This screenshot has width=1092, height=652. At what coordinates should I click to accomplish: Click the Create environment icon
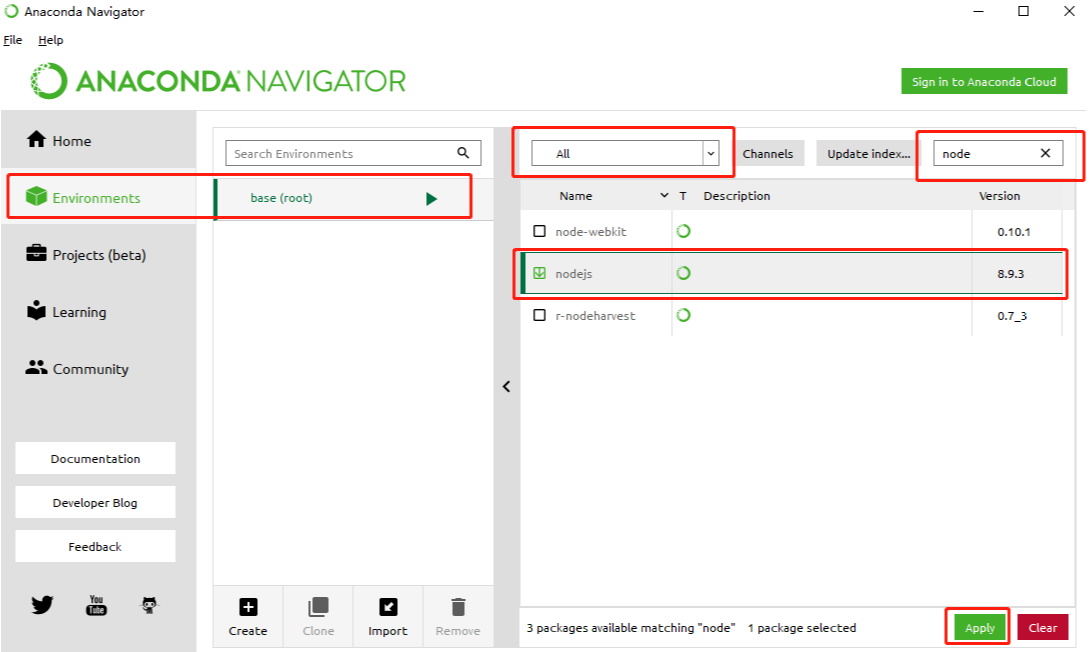coord(248,607)
